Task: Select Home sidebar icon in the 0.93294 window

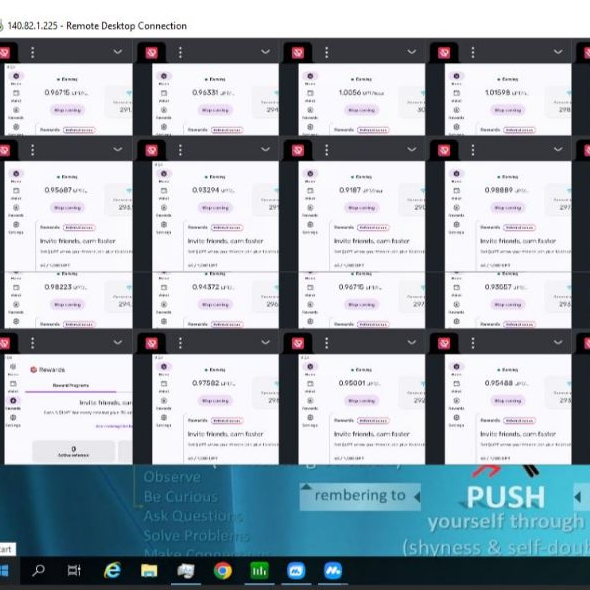Action: point(164,173)
